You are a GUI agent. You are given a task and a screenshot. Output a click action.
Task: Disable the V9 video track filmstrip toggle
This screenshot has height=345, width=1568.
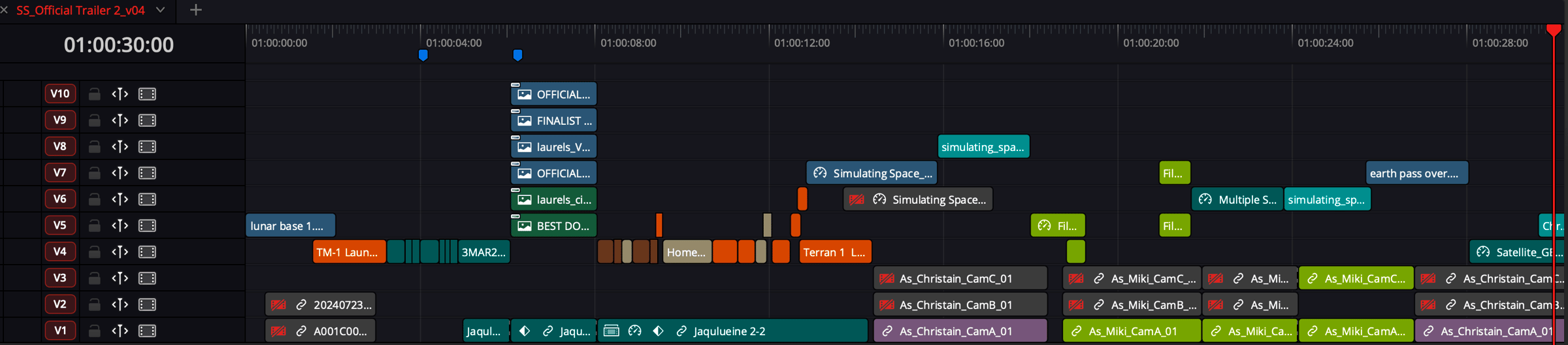(x=147, y=120)
